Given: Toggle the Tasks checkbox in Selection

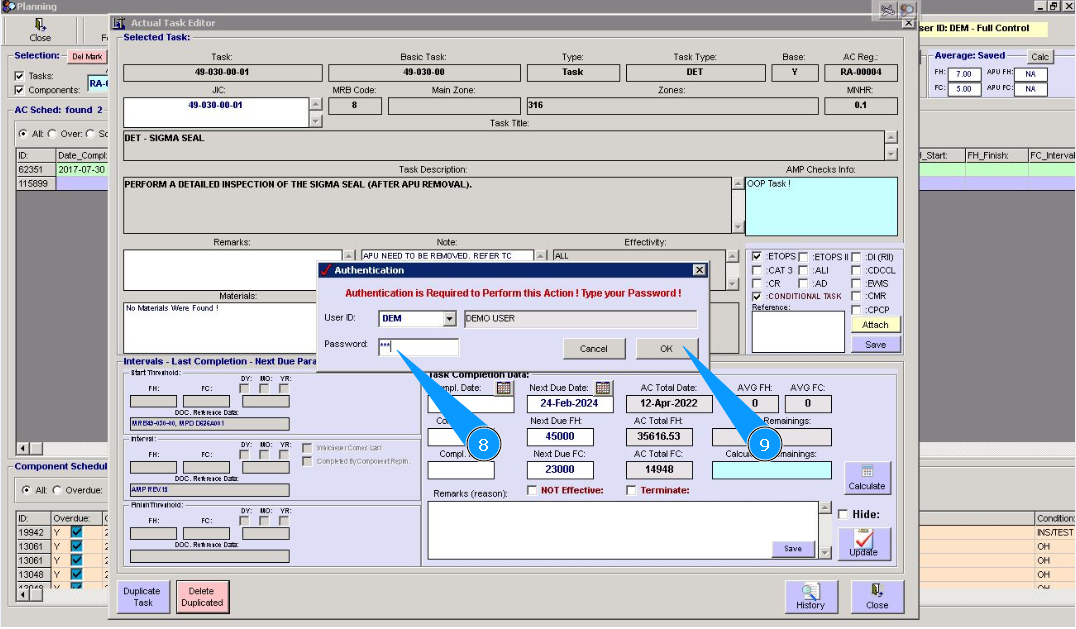Looking at the screenshot, I should click(x=19, y=76).
